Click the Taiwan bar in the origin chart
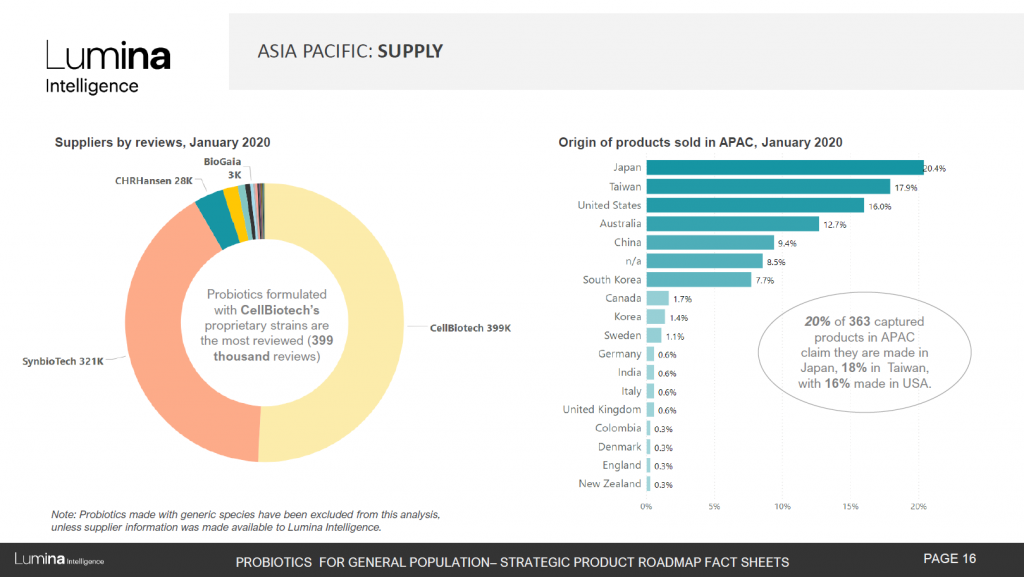 tap(768, 187)
